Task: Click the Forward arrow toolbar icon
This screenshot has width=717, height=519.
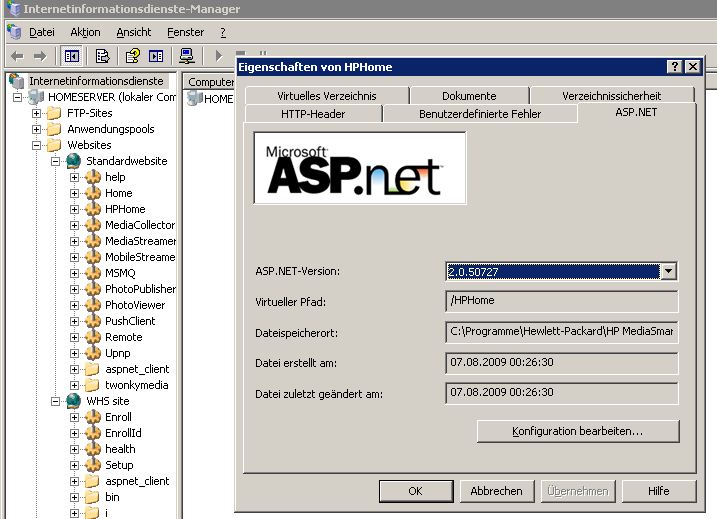Action: tap(40, 56)
